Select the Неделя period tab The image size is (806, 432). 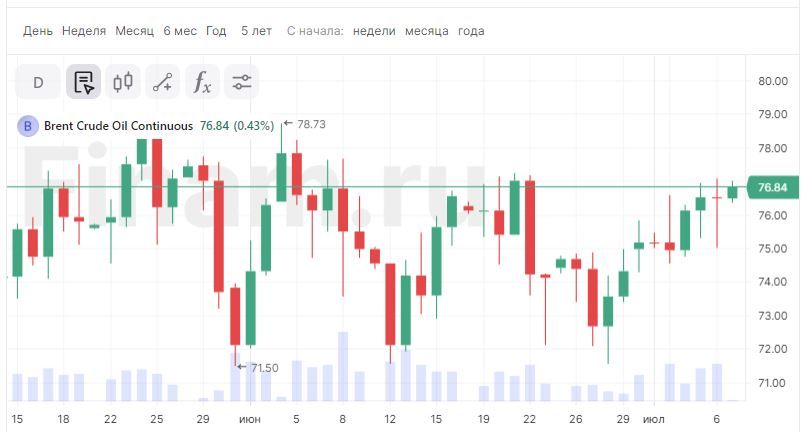click(x=84, y=31)
